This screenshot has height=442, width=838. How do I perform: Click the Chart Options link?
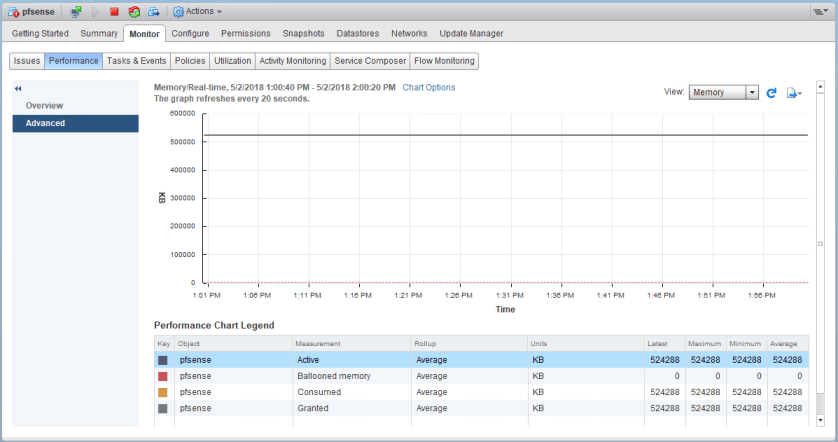pyautogui.click(x=428, y=87)
